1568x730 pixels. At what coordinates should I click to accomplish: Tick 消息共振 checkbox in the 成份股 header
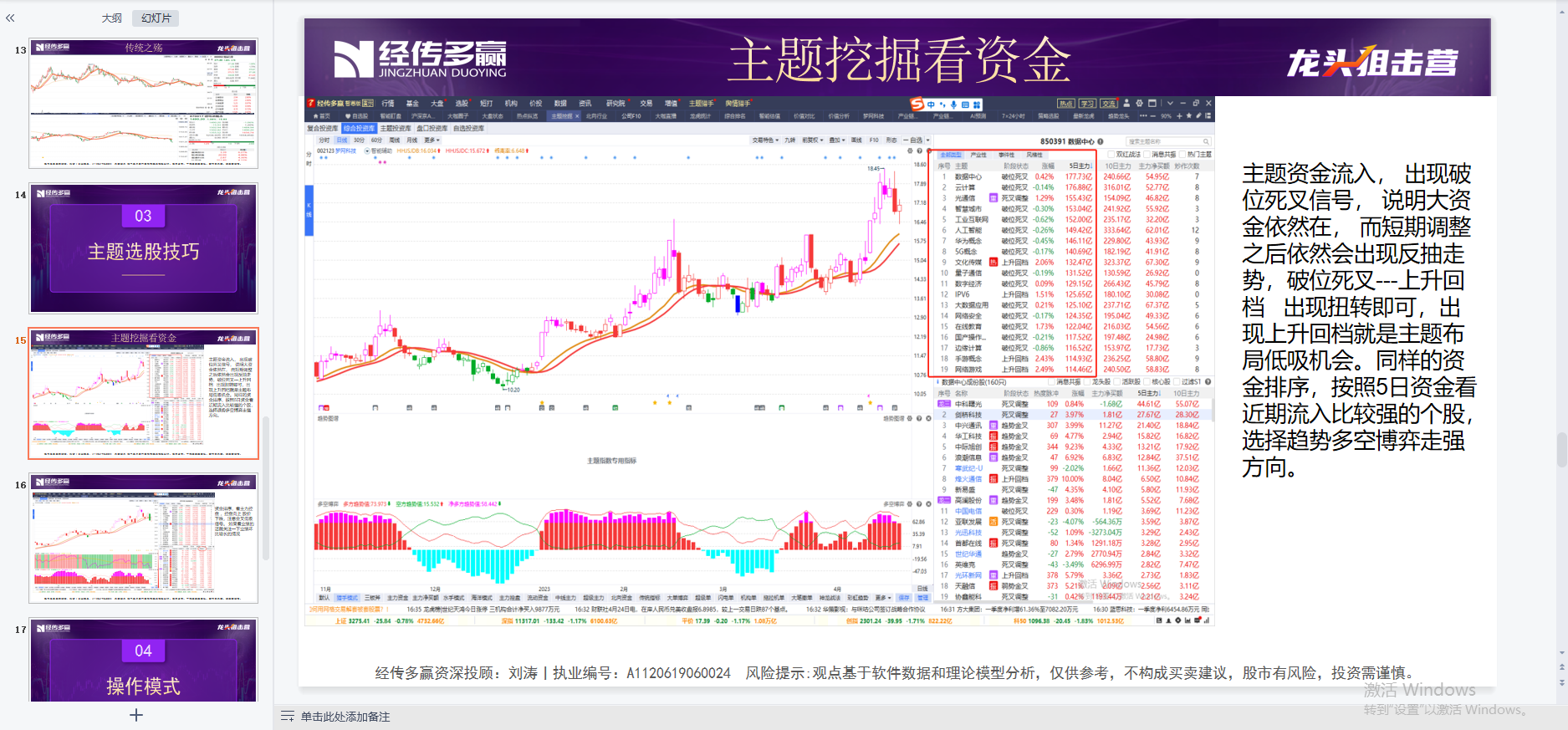click(1053, 382)
